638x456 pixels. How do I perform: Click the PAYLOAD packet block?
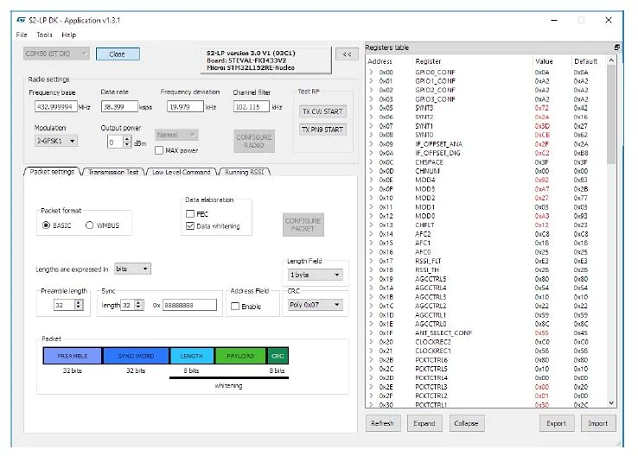pos(240,356)
